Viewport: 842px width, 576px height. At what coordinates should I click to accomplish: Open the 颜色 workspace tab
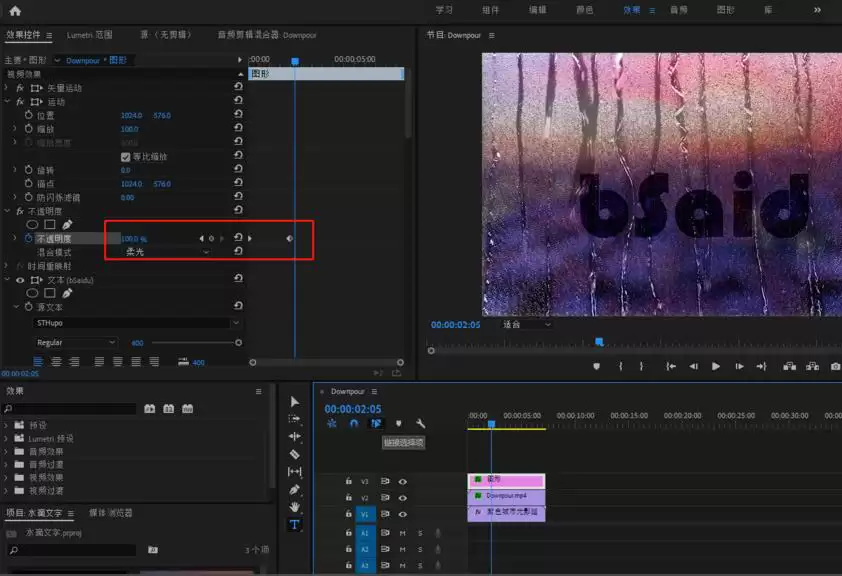[x=583, y=10]
